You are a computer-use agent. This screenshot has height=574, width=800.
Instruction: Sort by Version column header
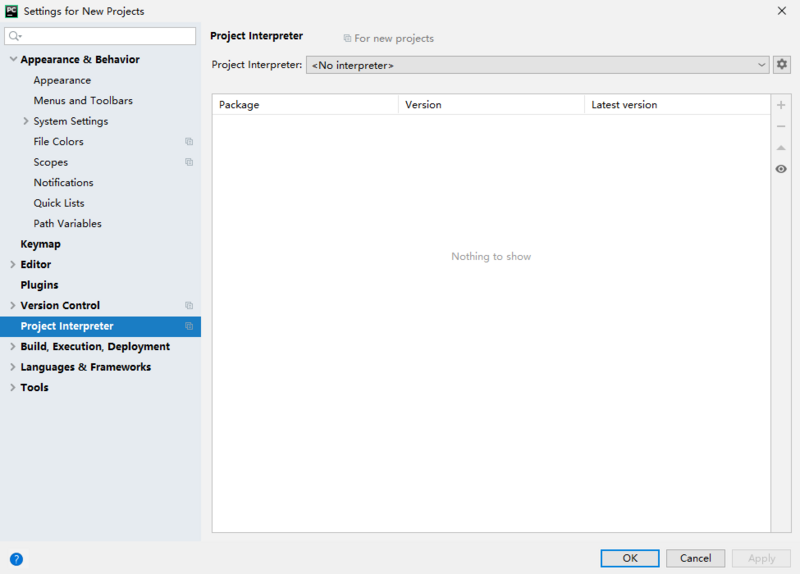click(x=491, y=105)
